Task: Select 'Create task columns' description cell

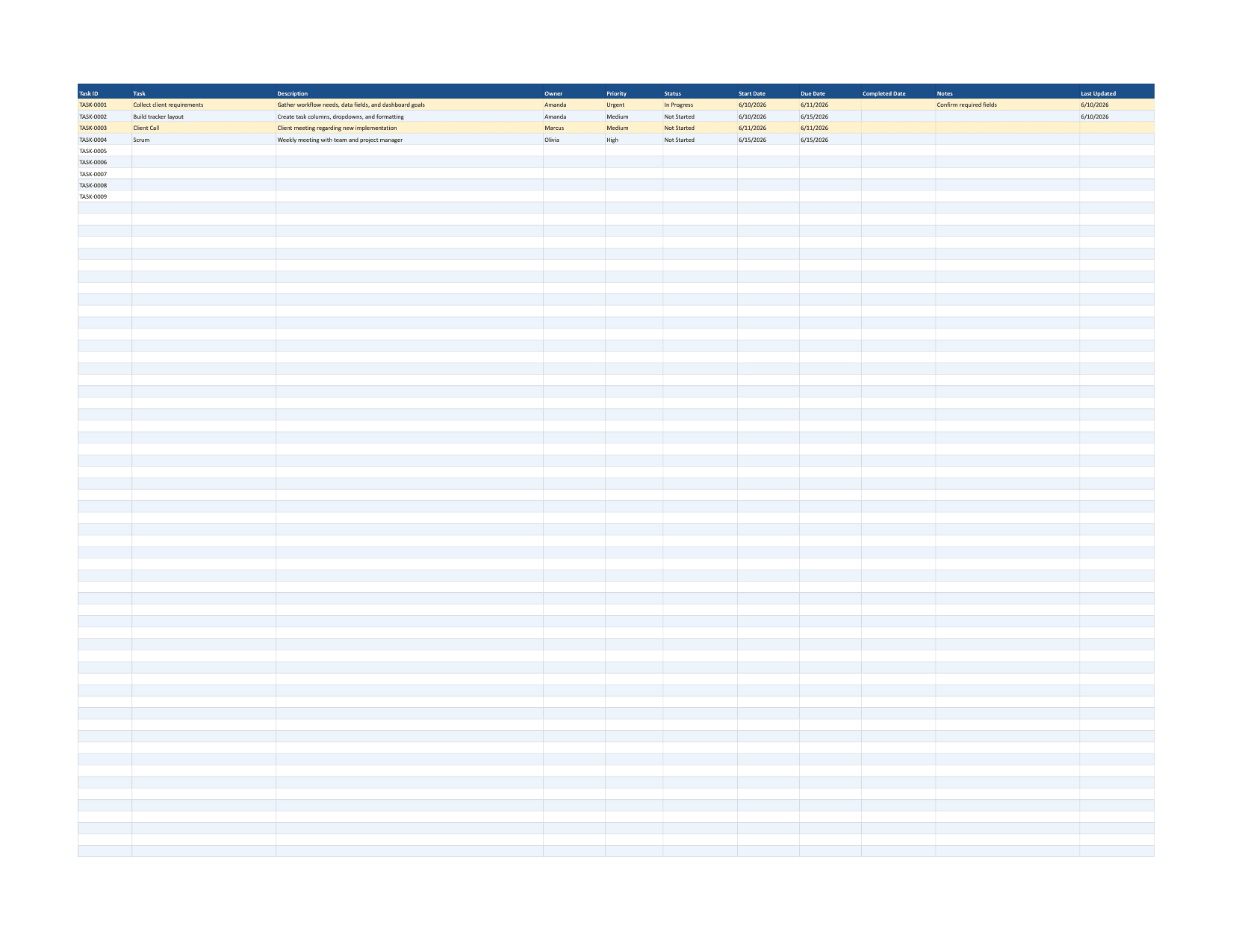Action: pyautogui.click(x=409, y=116)
